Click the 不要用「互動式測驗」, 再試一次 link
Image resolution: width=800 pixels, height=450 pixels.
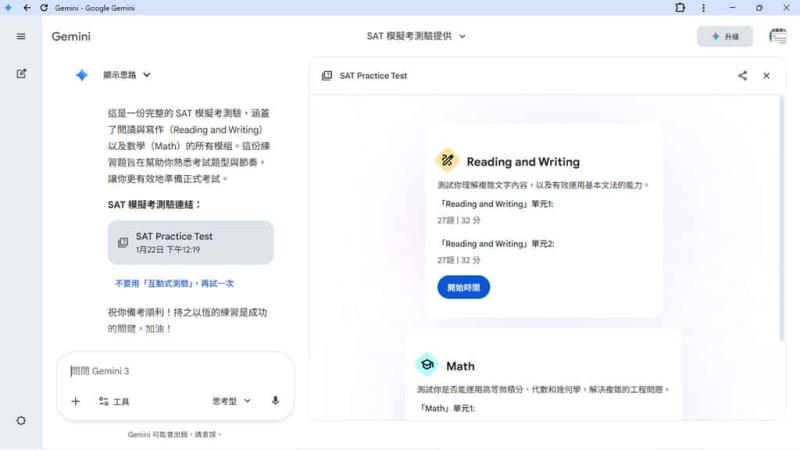174,283
